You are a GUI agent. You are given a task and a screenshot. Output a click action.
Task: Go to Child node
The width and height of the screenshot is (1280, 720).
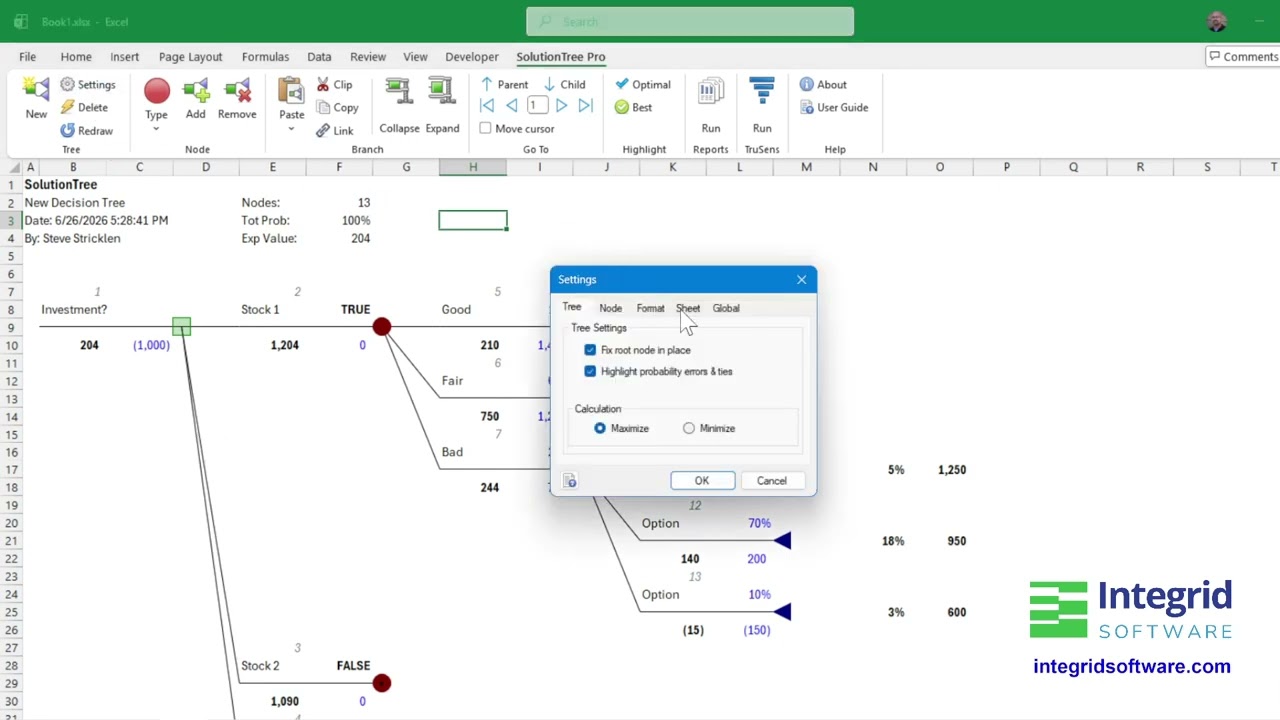tap(565, 85)
